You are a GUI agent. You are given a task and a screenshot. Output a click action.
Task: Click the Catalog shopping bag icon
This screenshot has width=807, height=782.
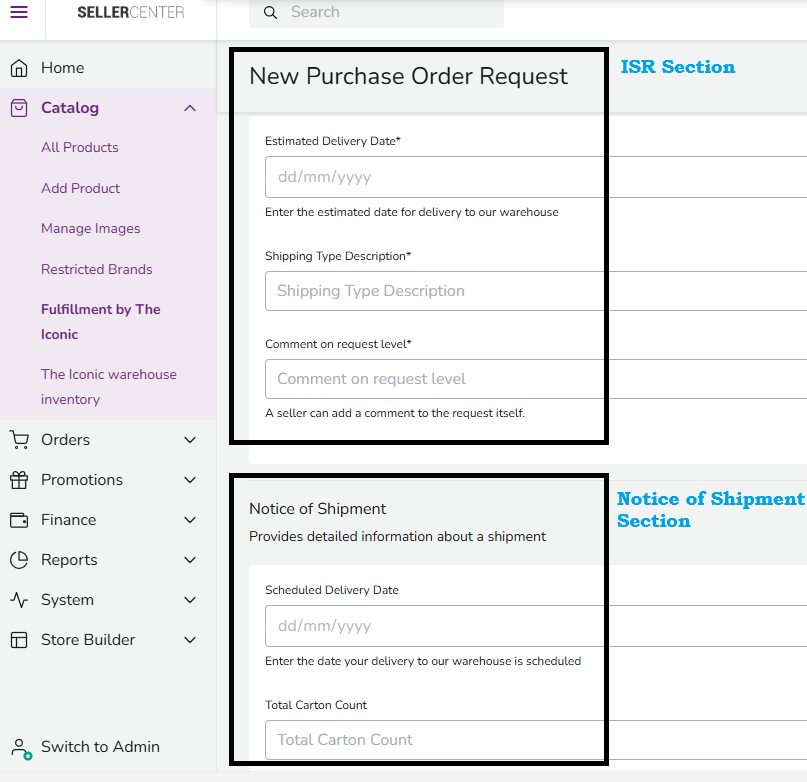coord(19,108)
